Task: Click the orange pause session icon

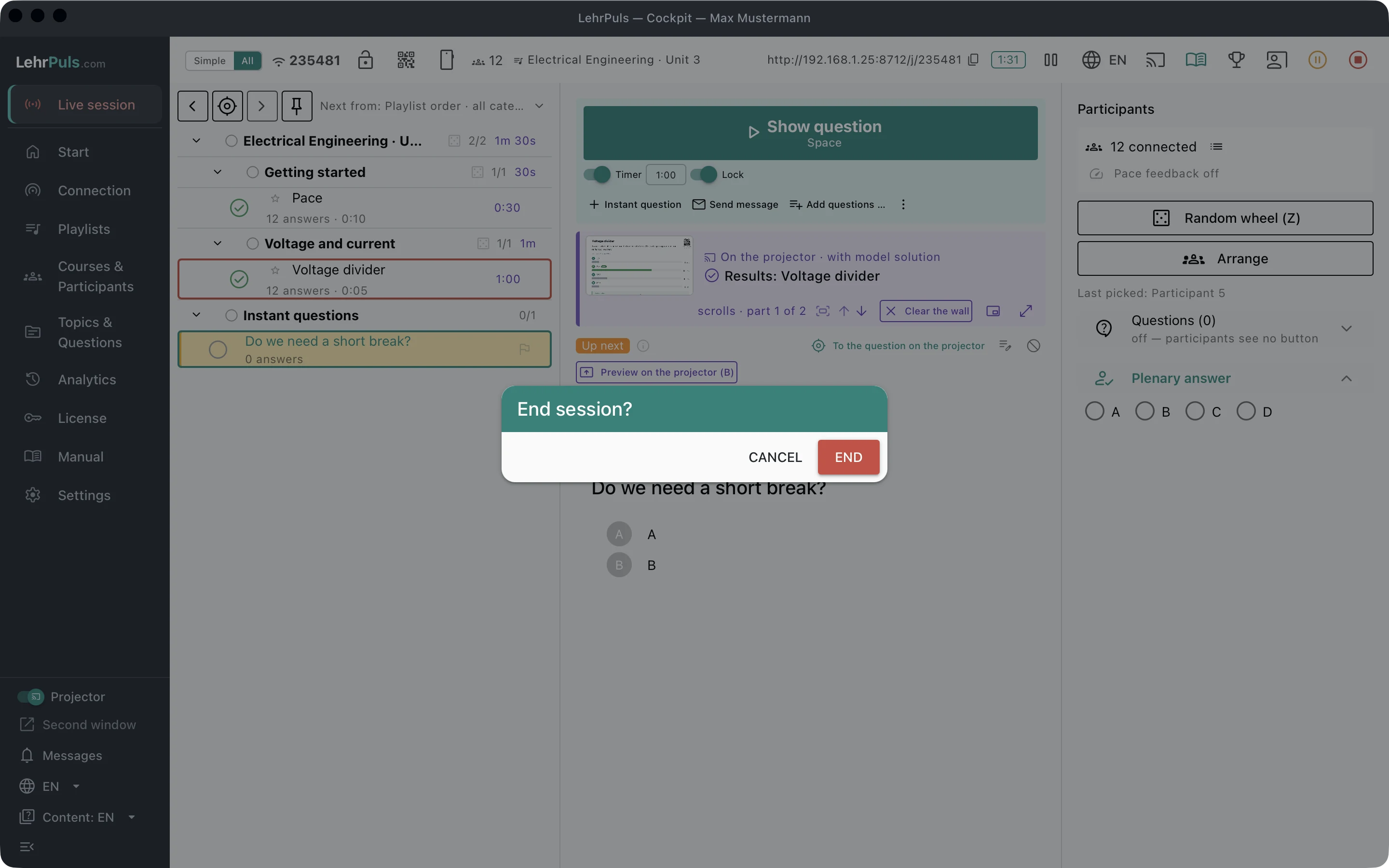Action: [x=1317, y=60]
